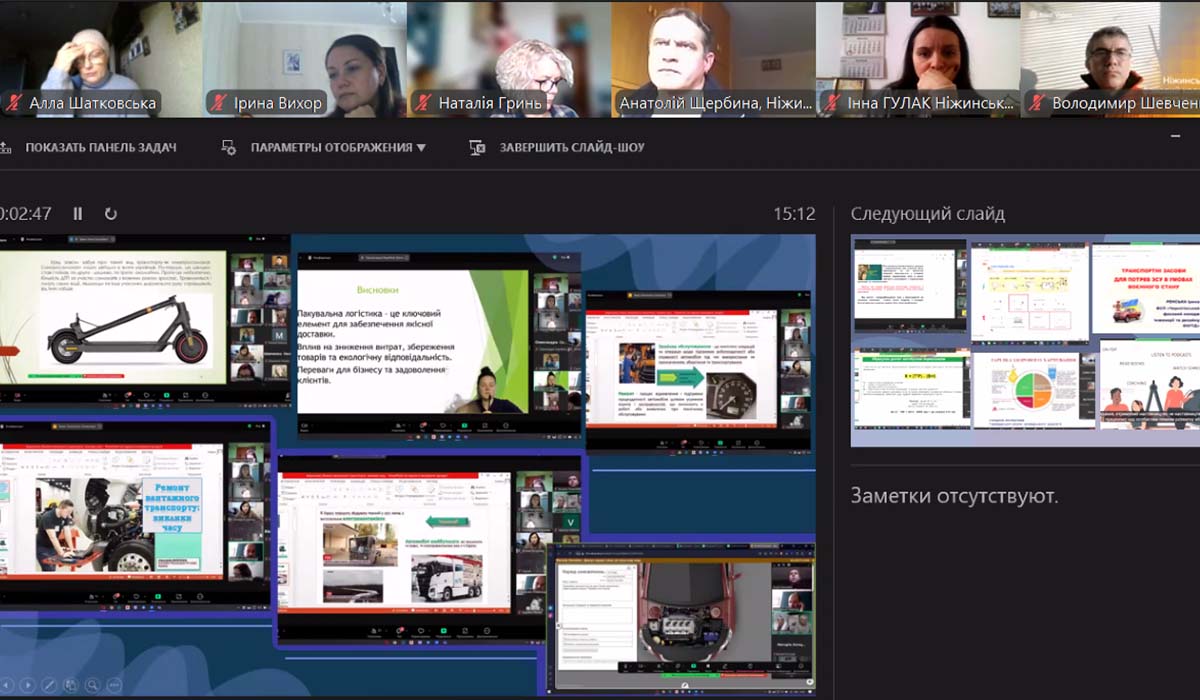Go to the previous slide arrow

[x=4, y=685]
